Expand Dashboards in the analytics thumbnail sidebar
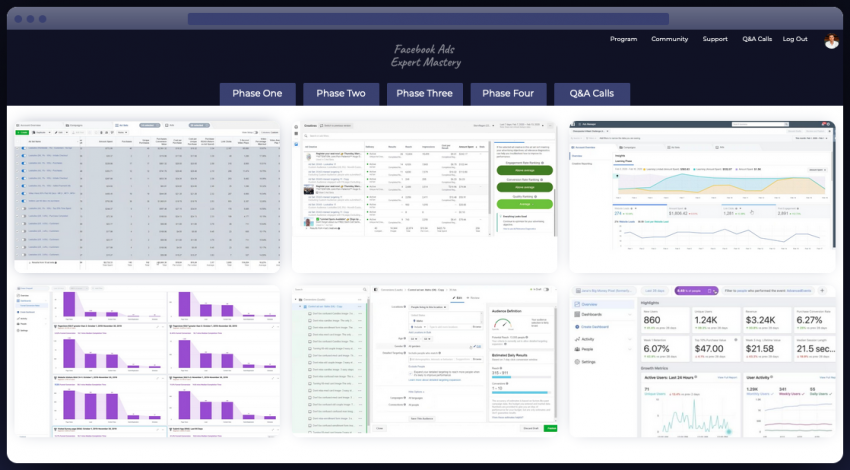This screenshot has width=850, height=470. coord(603,314)
